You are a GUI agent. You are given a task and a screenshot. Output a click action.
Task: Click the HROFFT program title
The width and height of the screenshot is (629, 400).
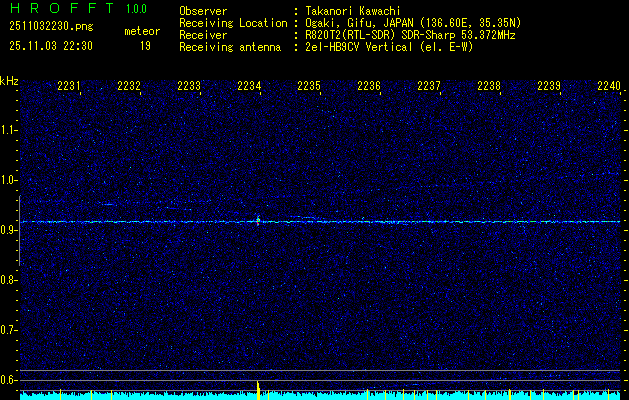(62, 8)
